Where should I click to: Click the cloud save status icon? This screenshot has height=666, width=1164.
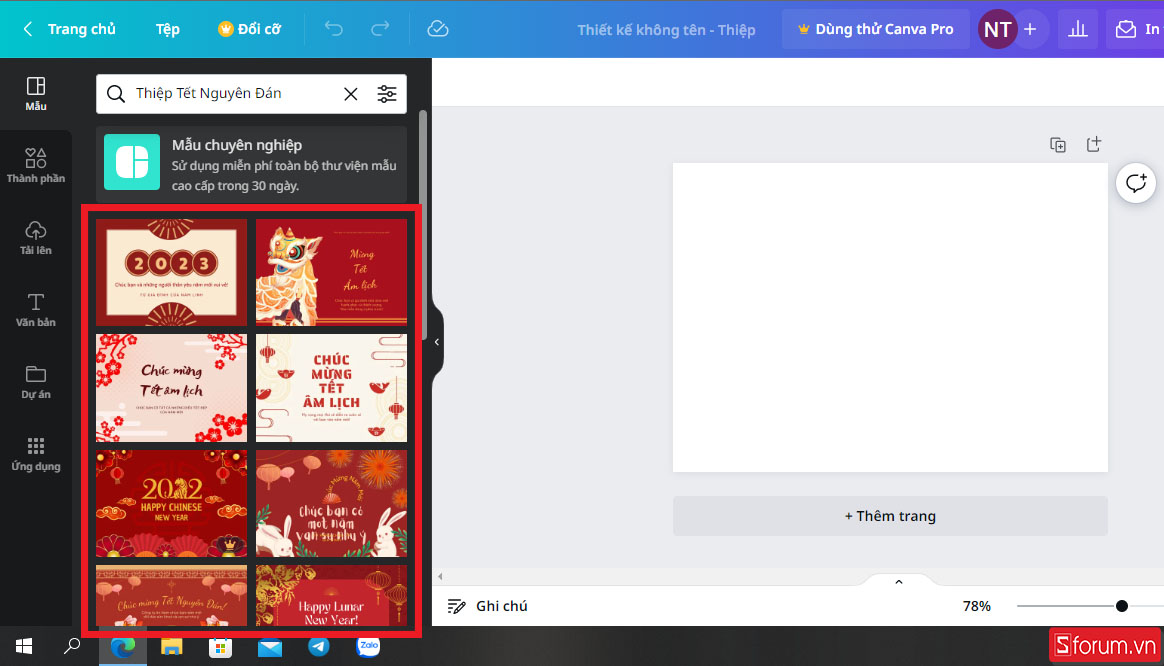point(437,29)
